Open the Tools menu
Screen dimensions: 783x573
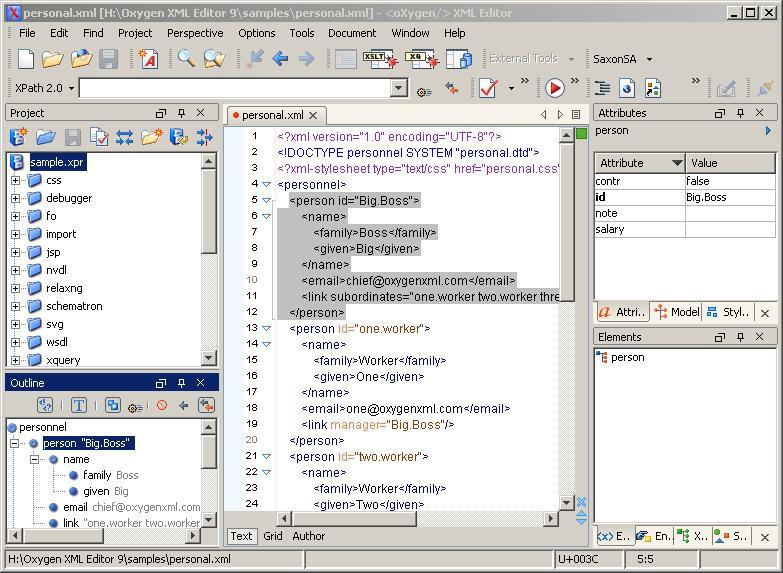(x=302, y=33)
